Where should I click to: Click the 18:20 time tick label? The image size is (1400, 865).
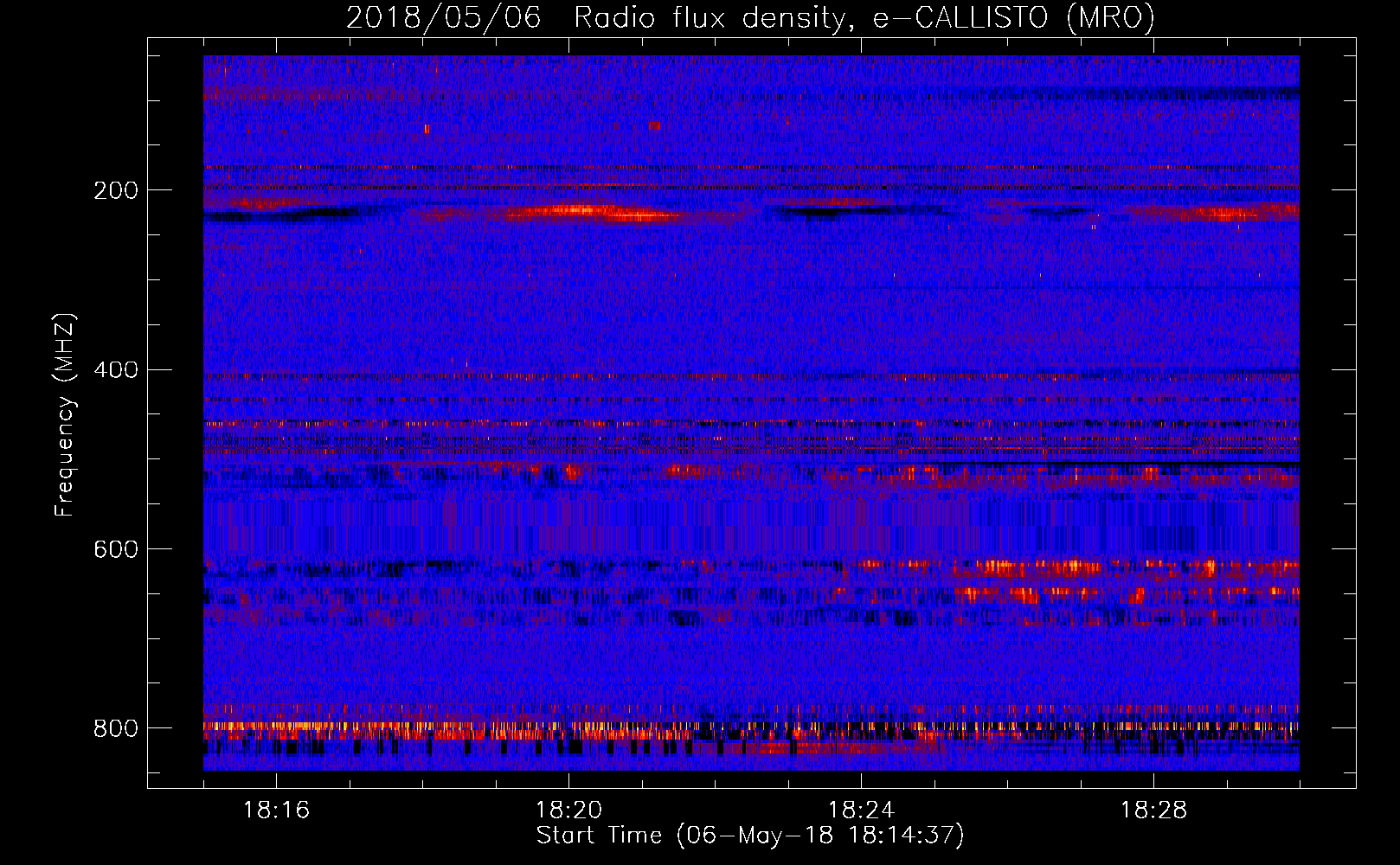(x=568, y=811)
